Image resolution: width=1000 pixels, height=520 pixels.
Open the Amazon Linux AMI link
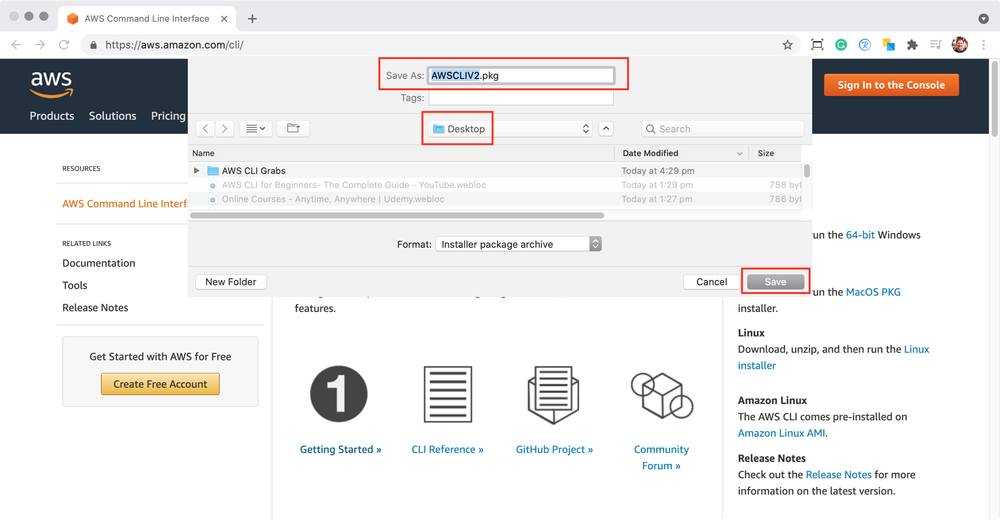tap(781, 433)
